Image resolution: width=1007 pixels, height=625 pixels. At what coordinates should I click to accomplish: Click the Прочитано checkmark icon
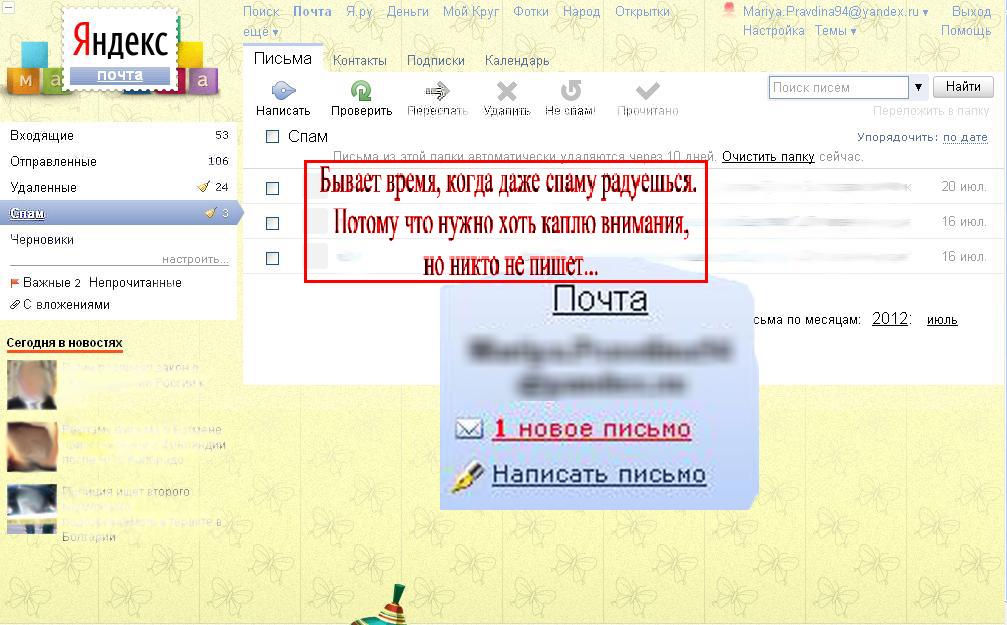[647, 91]
